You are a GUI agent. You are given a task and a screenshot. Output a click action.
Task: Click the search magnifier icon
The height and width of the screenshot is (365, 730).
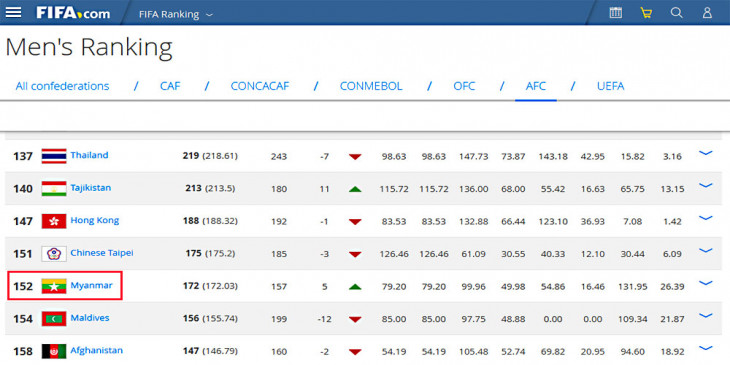676,13
